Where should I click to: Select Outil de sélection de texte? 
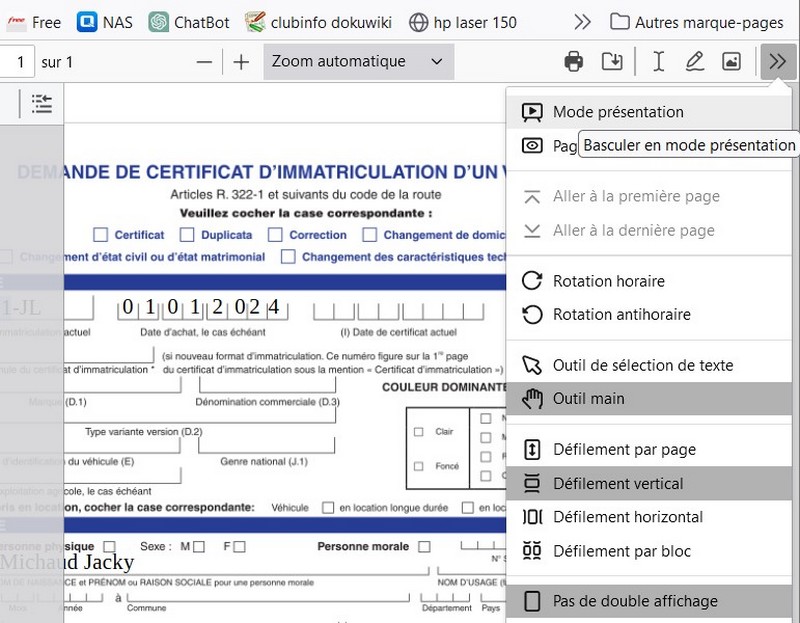(642, 365)
